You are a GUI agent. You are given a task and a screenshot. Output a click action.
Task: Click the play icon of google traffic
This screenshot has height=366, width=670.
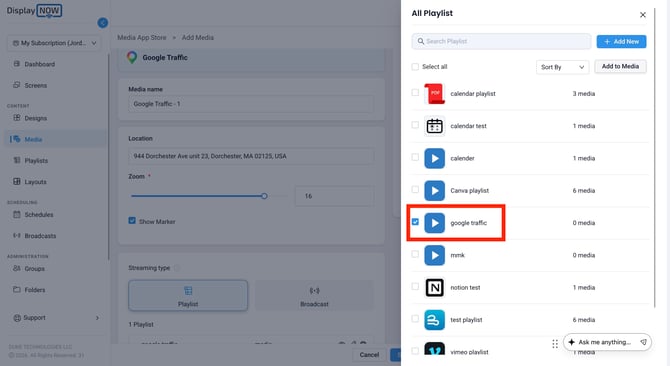(435, 223)
